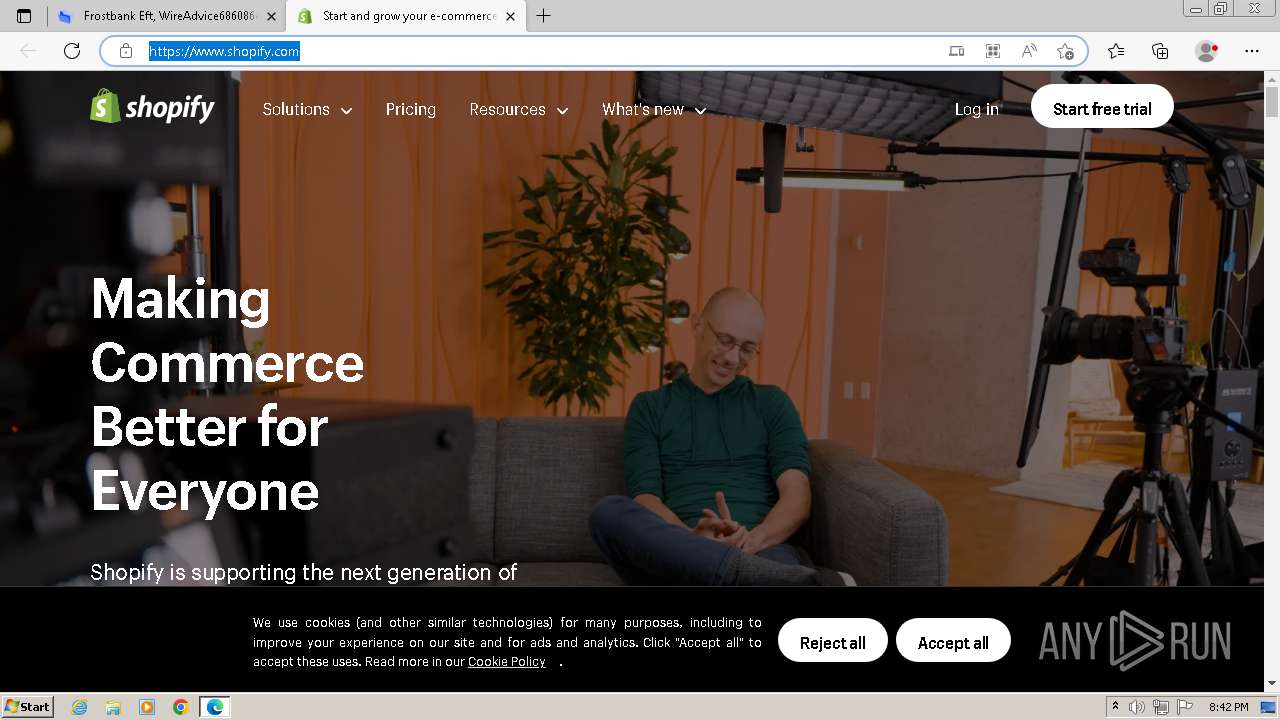This screenshot has width=1280, height=720.
Task: Click the QR/extensions grid icon in address bar
Action: (993, 51)
